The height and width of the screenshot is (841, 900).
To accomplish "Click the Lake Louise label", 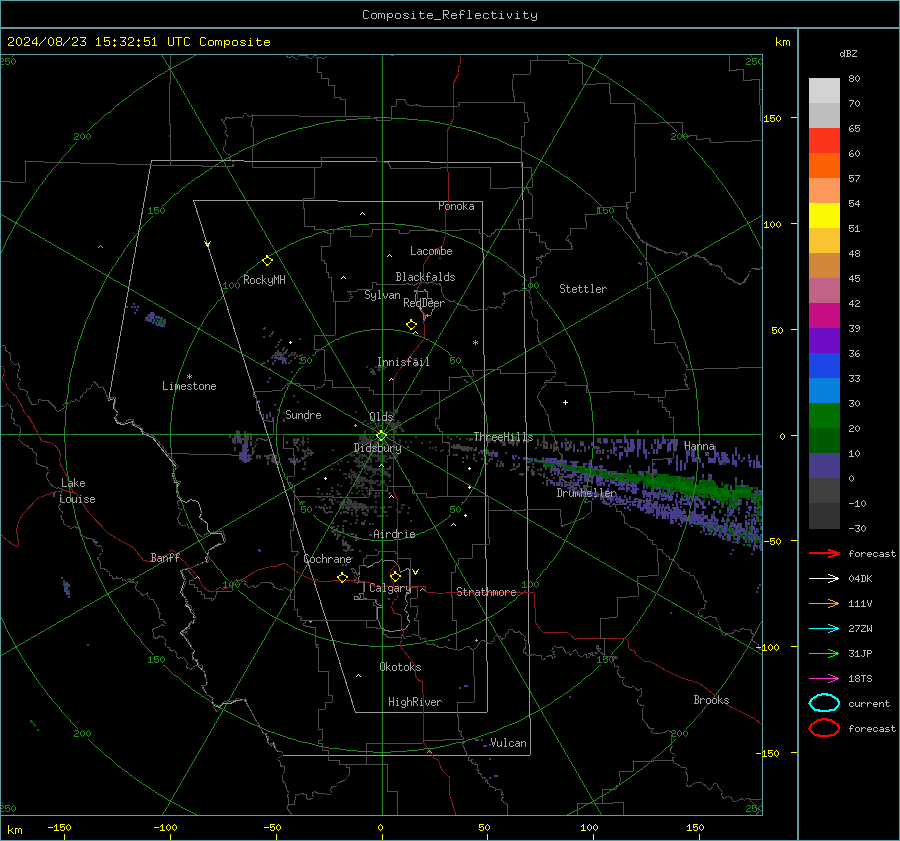I will pos(77,491).
